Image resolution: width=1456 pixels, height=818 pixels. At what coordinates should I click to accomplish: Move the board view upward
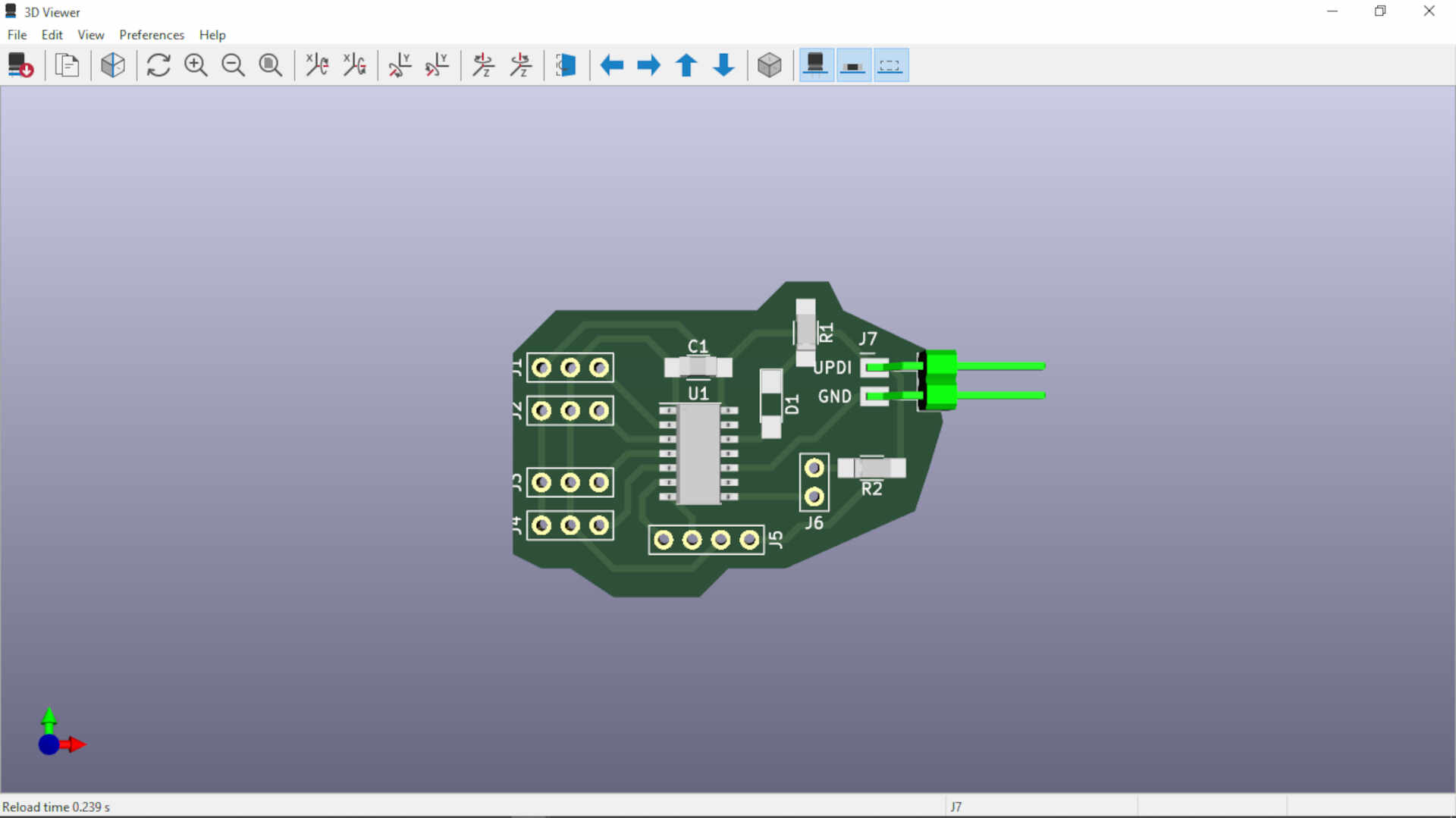click(x=686, y=65)
